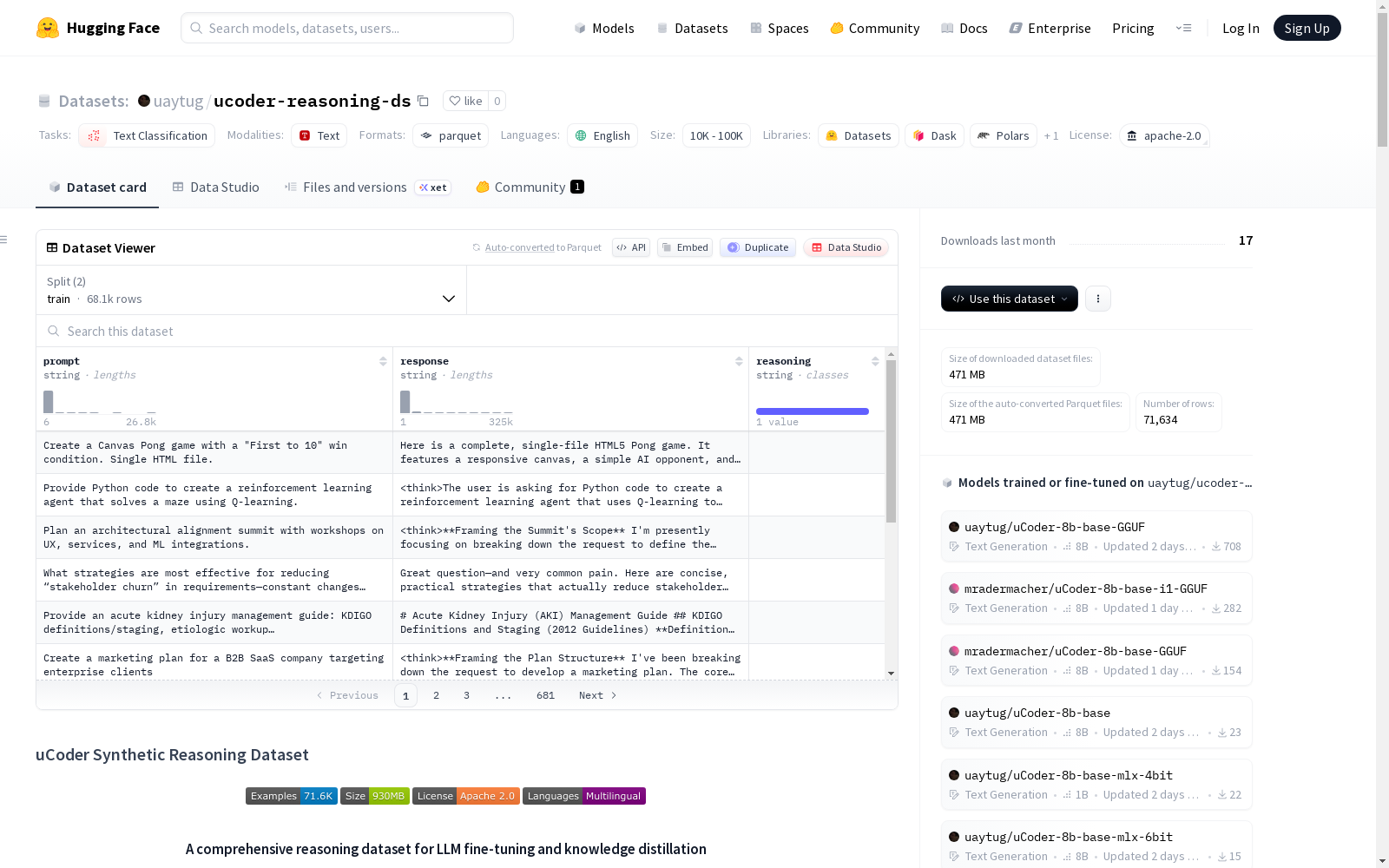Screen dimensions: 1389x868
Task: Open Spaces in top navigation
Action: click(x=780, y=28)
